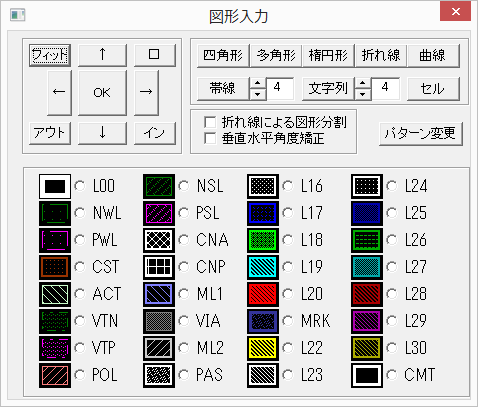Enable 折れ線による図形分割 checkbox

210,122
